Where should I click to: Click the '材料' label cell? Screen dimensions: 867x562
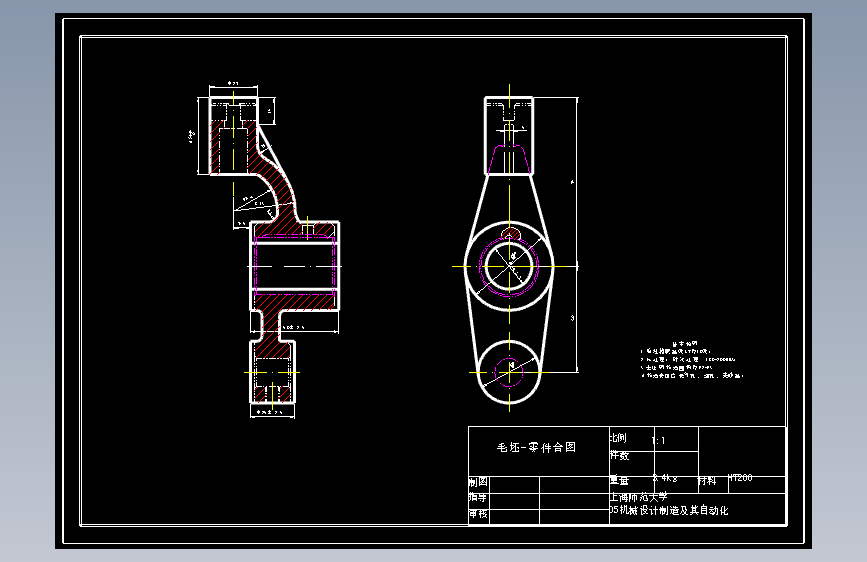707,481
